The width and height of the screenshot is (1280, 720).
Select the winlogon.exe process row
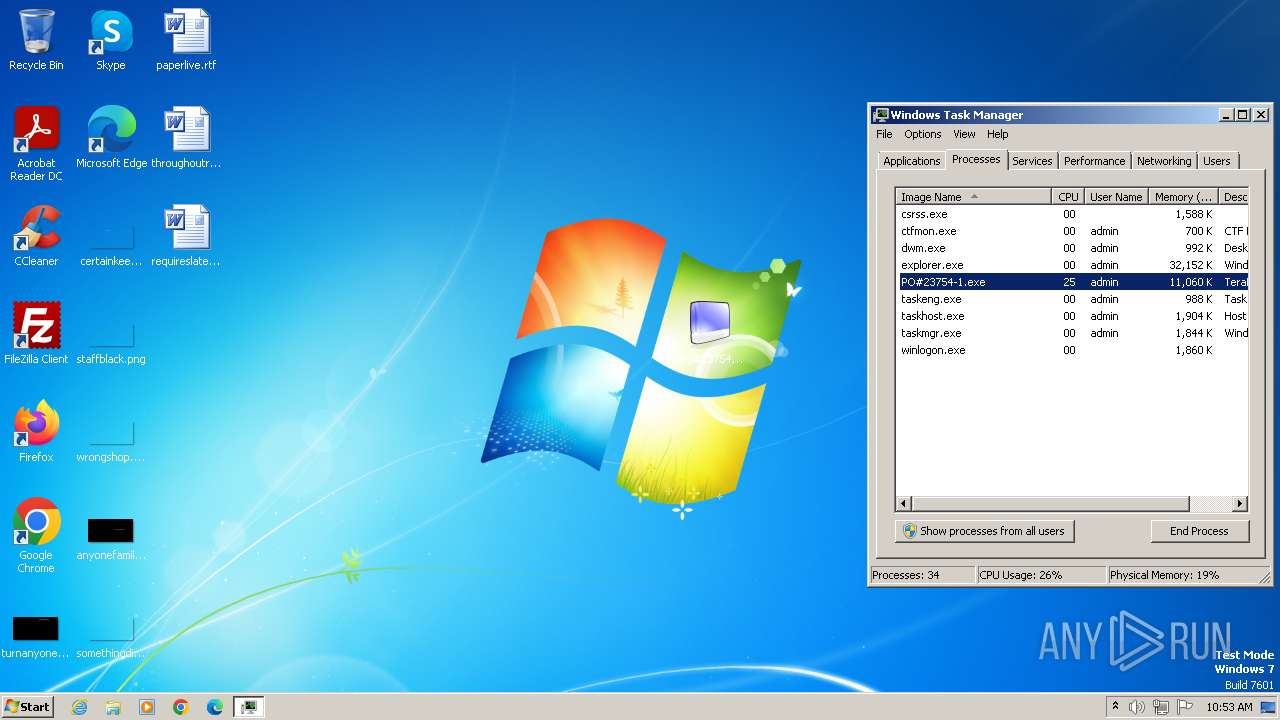click(x=1072, y=350)
